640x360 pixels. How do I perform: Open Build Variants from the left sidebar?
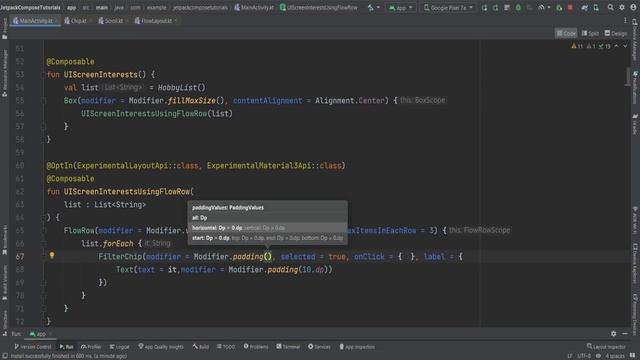pos(4,282)
